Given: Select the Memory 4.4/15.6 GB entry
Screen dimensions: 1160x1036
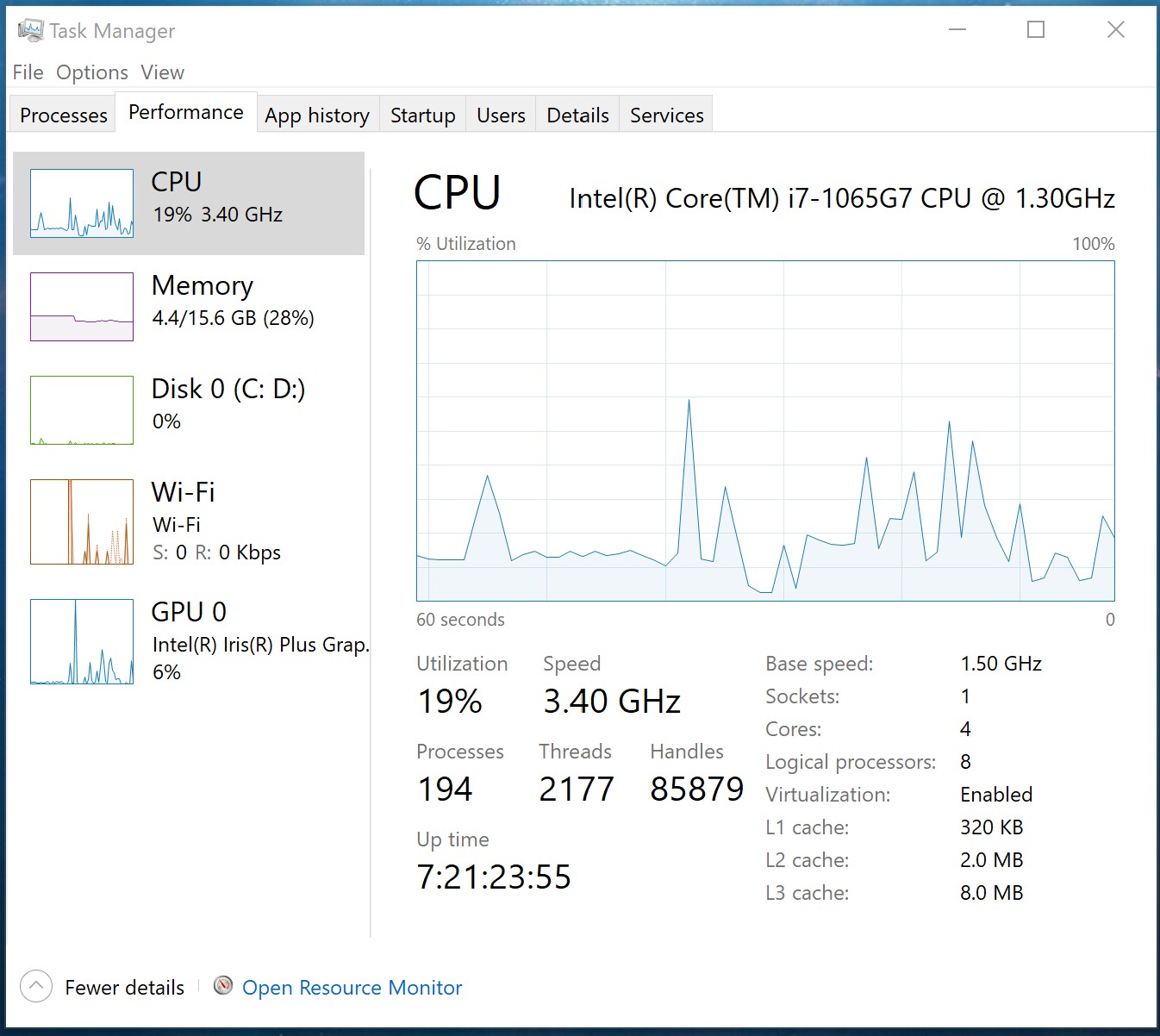Looking at the screenshot, I should click(189, 307).
